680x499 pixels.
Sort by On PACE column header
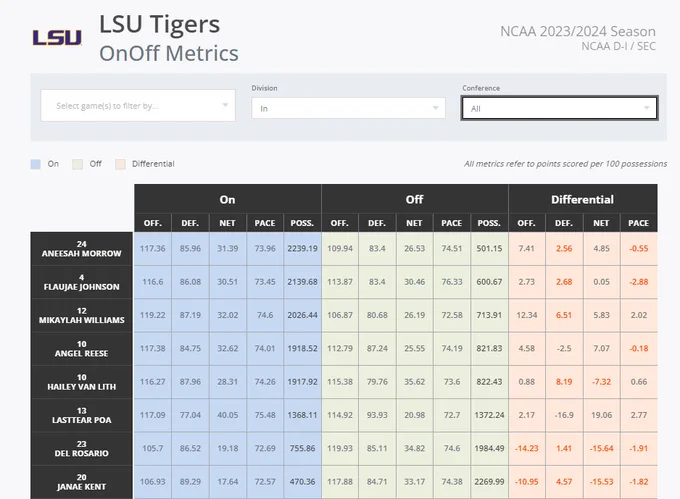point(265,223)
